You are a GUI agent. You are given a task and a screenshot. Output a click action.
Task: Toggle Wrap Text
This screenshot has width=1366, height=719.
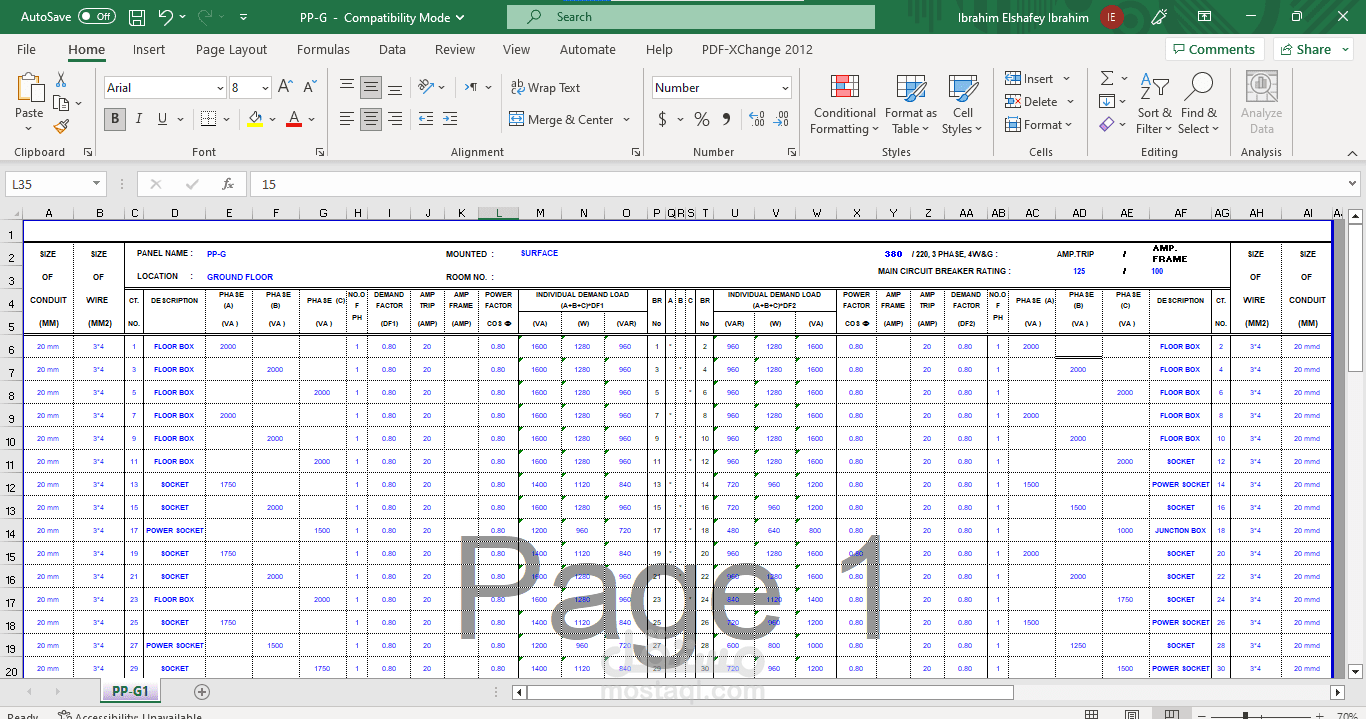[x=545, y=88]
